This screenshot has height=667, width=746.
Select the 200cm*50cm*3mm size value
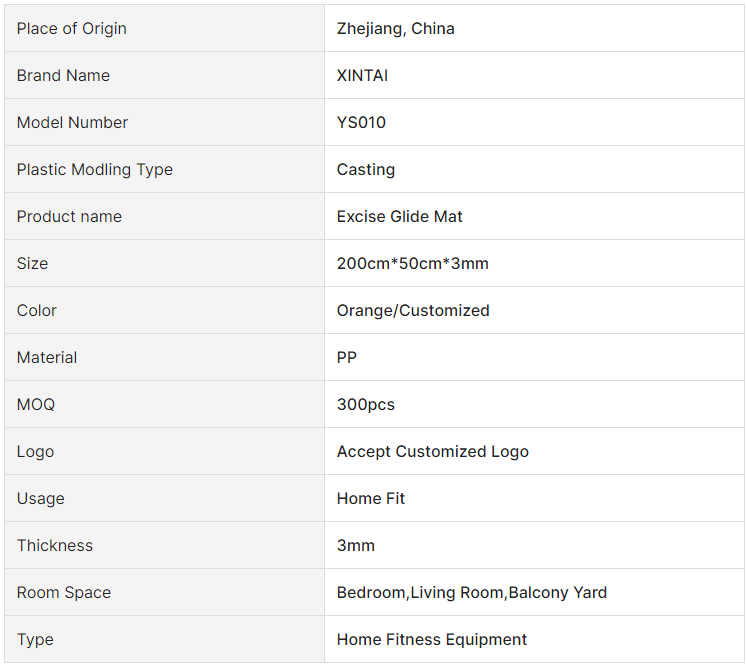[412, 263]
